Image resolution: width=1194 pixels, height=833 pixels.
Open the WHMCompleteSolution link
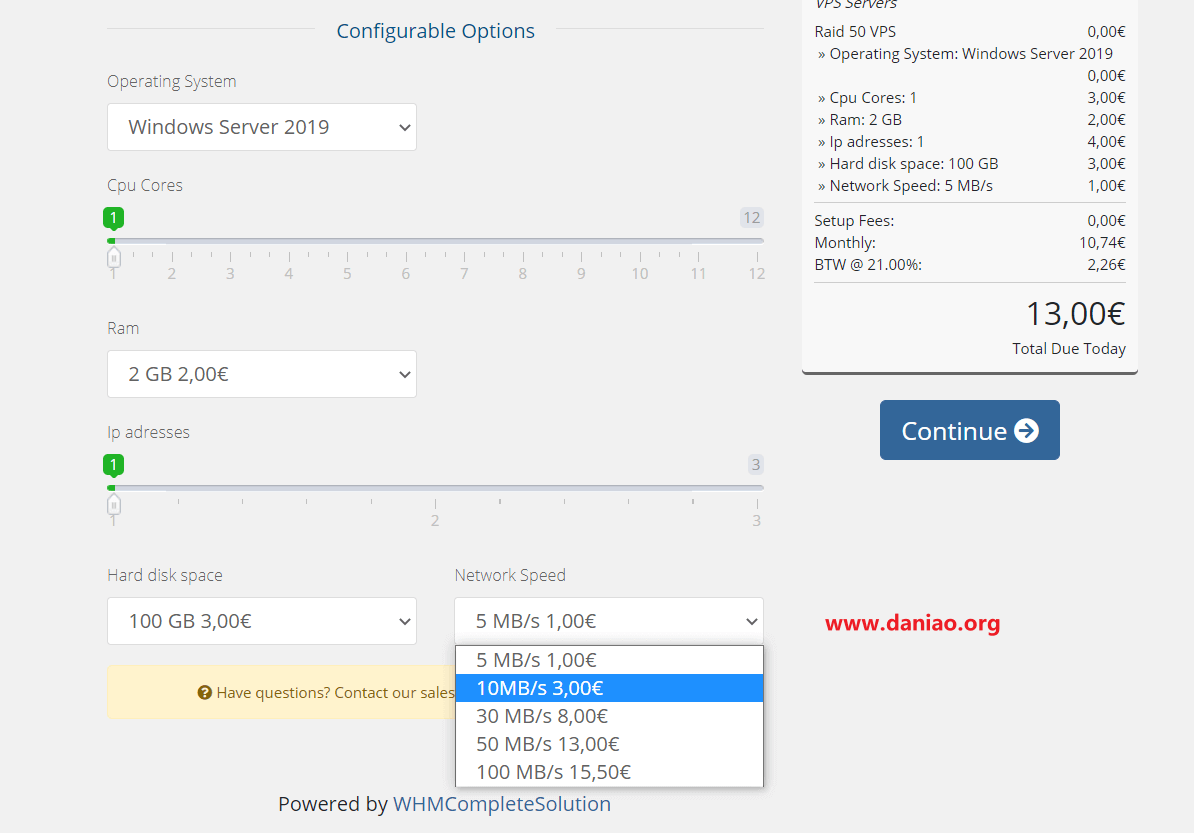click(502, 804)
